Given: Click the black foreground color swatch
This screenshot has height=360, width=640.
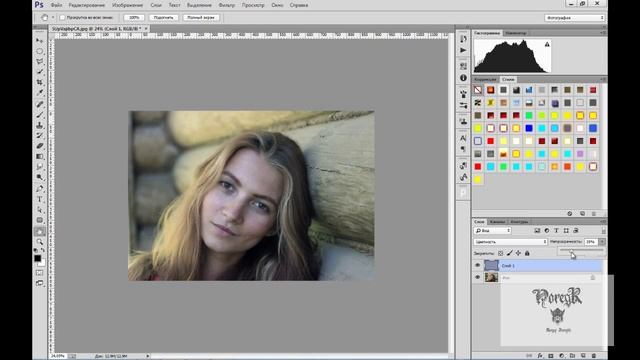Looking at the screenshot, I should point(38,258).
